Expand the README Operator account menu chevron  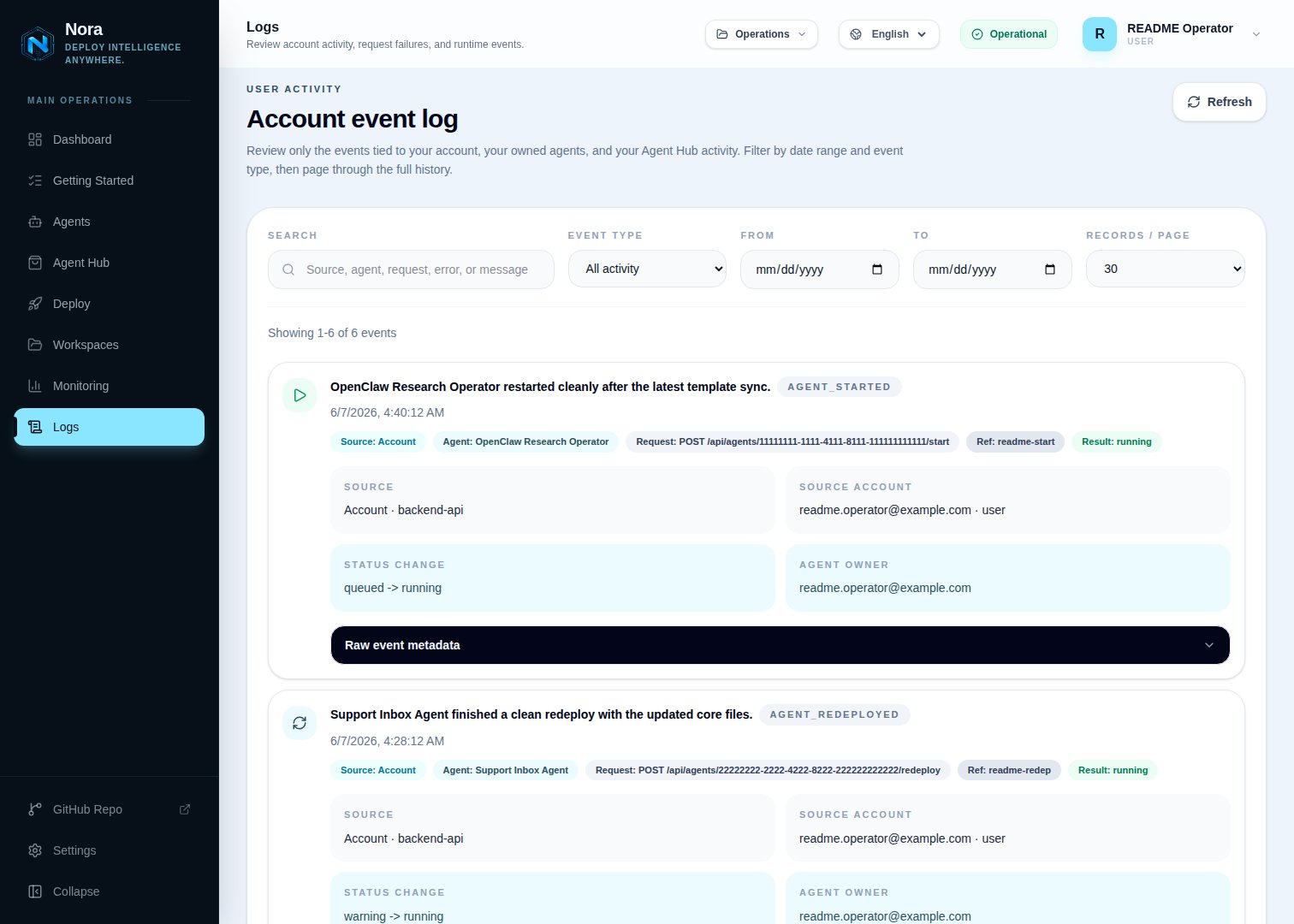pos(1256,34)
